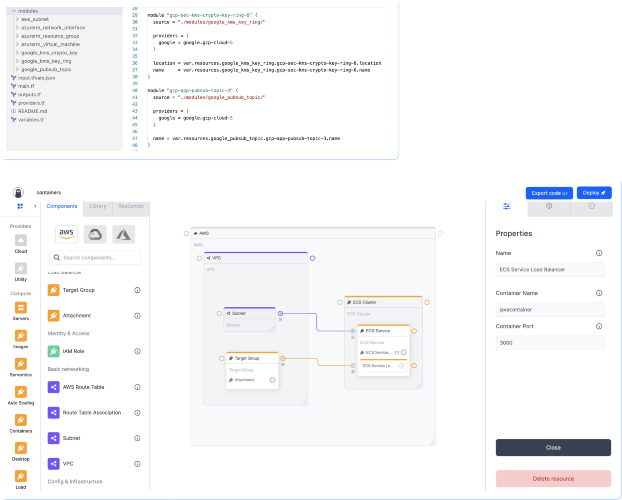
Task: Show info for AWS Route Table
Action: [x=137, y=387]
